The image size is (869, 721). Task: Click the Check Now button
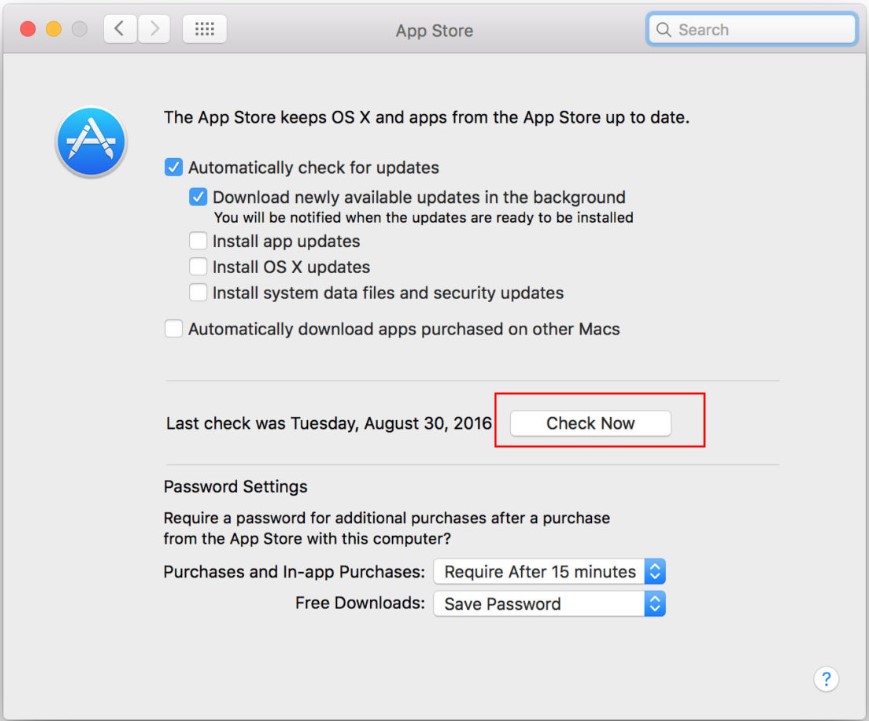pyautogui.click(x=590, y=423)
